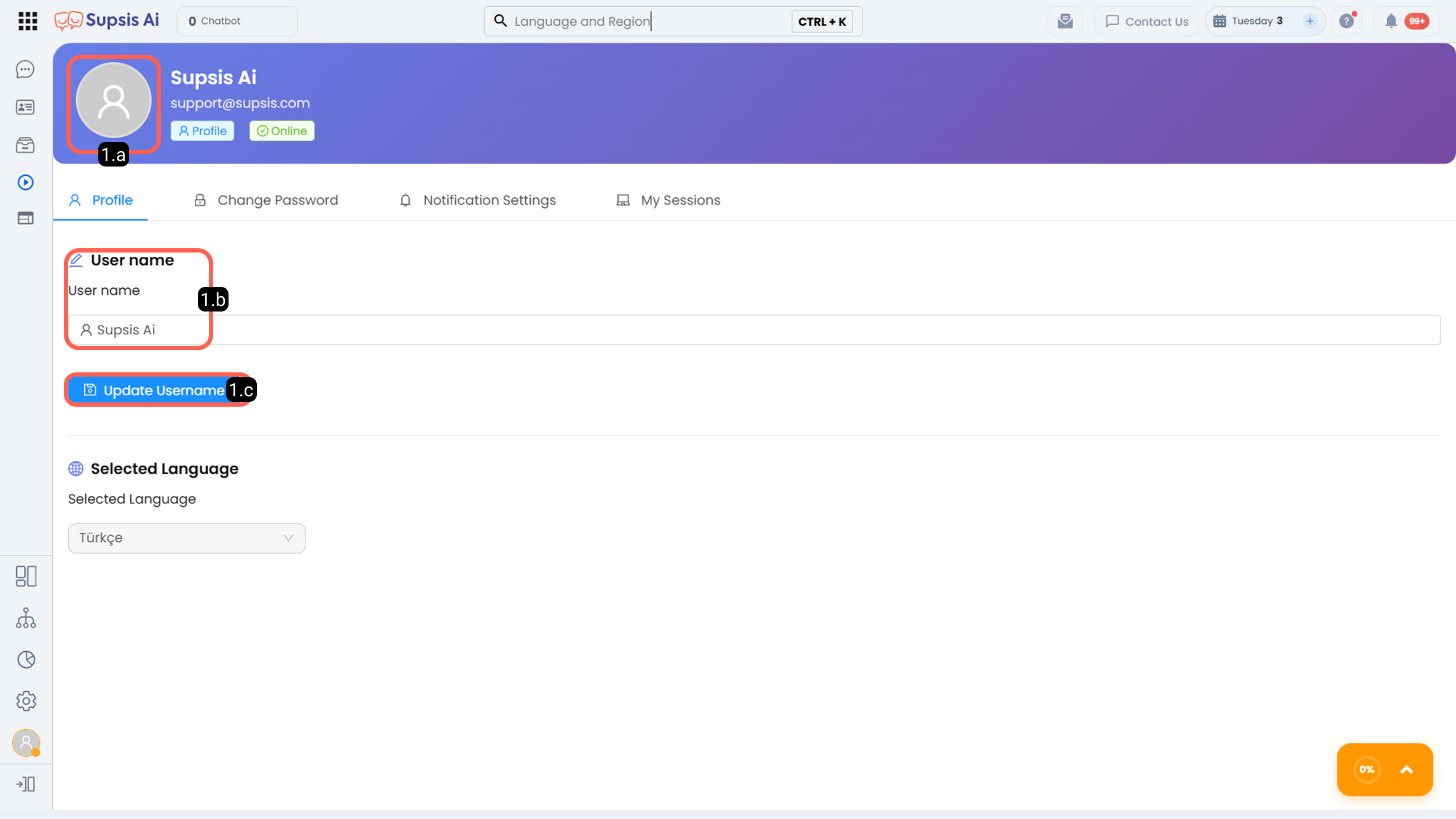Open the dashboard panels sidebar icon
Image resolution: width=1456 pixels, height=819 pixels.
tap(26, 576)
